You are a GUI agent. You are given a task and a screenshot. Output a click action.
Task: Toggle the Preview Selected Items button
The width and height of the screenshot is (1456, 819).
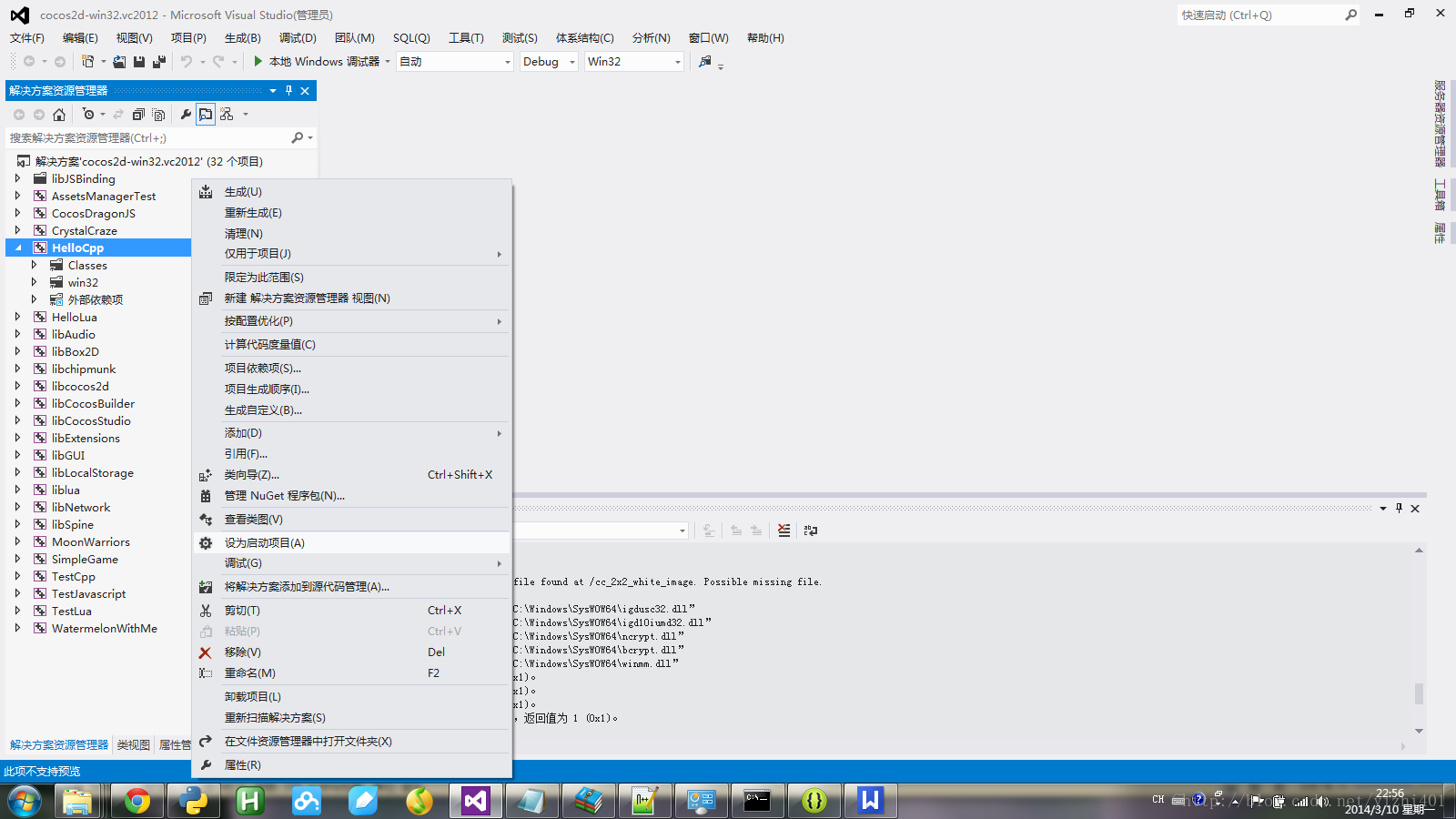(206, 115)
